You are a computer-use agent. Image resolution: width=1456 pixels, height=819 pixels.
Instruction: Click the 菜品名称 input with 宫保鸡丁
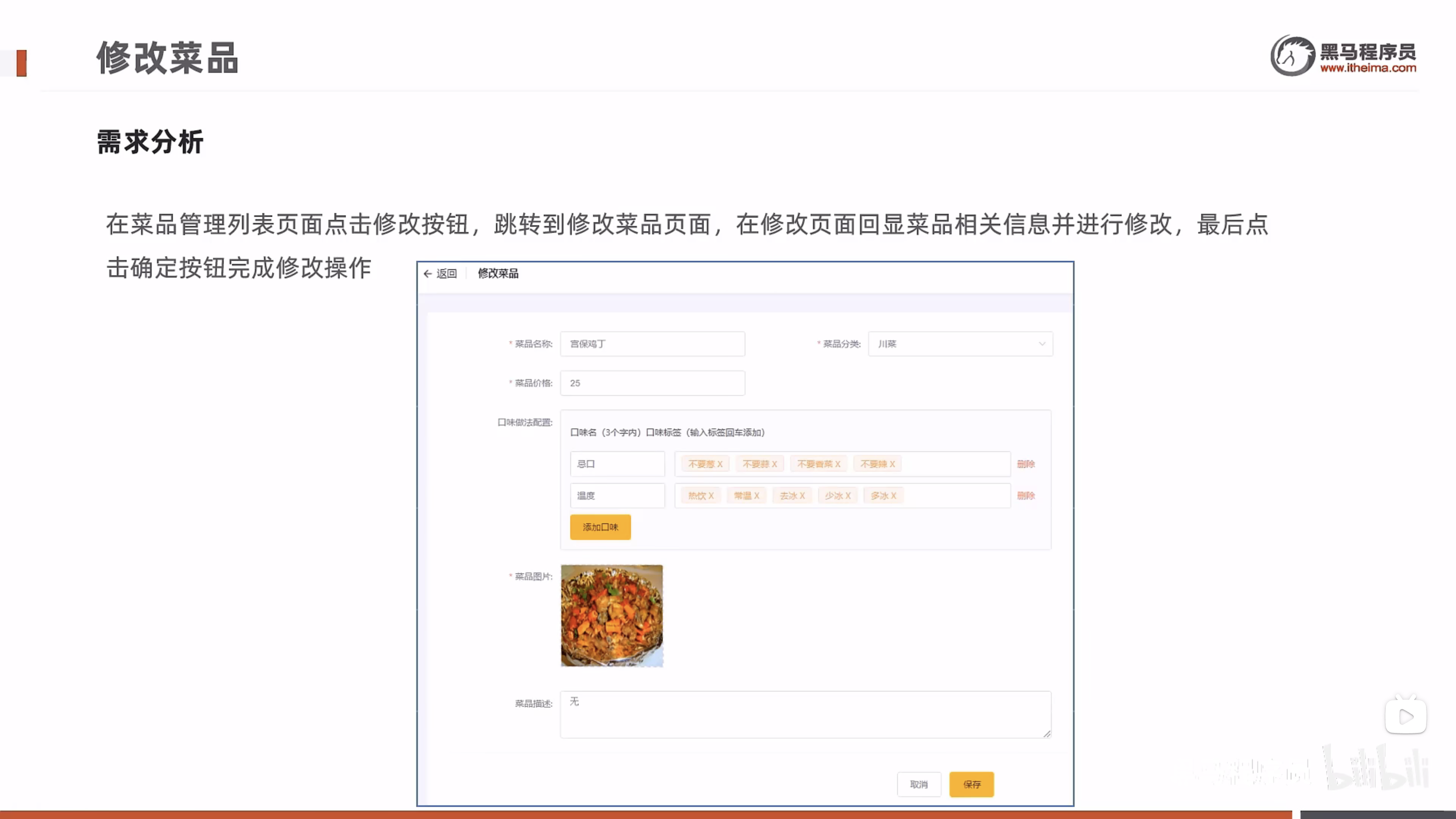(652, 344)
